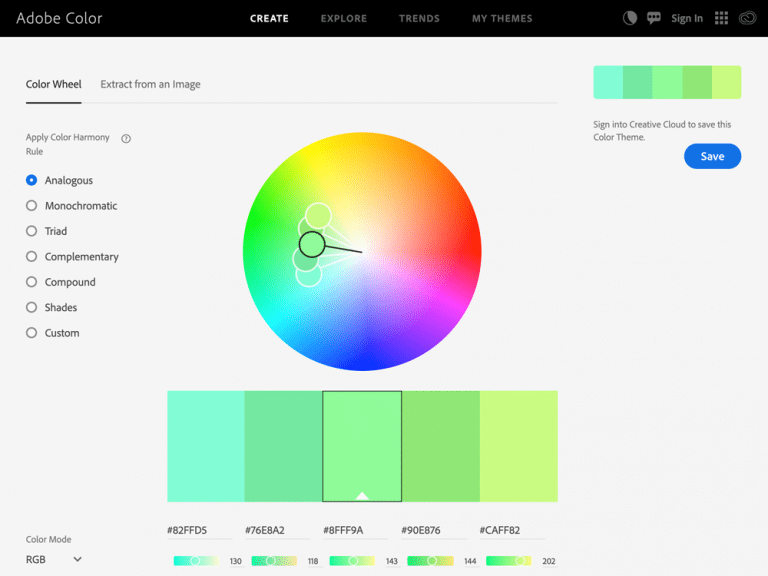Screen dimensions: 768x576
Task: Expand the RGB color mode dropdown
Action: tap(54, 559)
